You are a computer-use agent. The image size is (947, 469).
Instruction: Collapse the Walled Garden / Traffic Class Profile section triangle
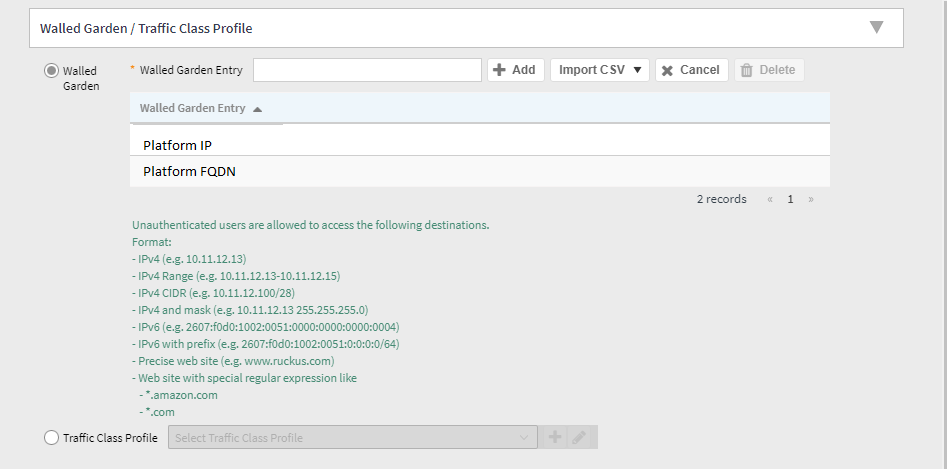pyautogui.click(x=876, y=28)
